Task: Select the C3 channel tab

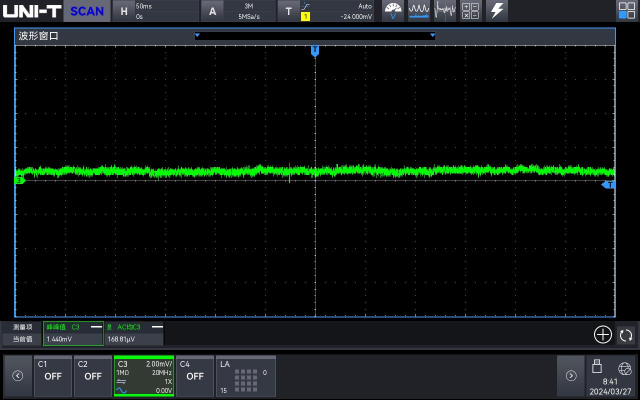Action: (144, 376)
